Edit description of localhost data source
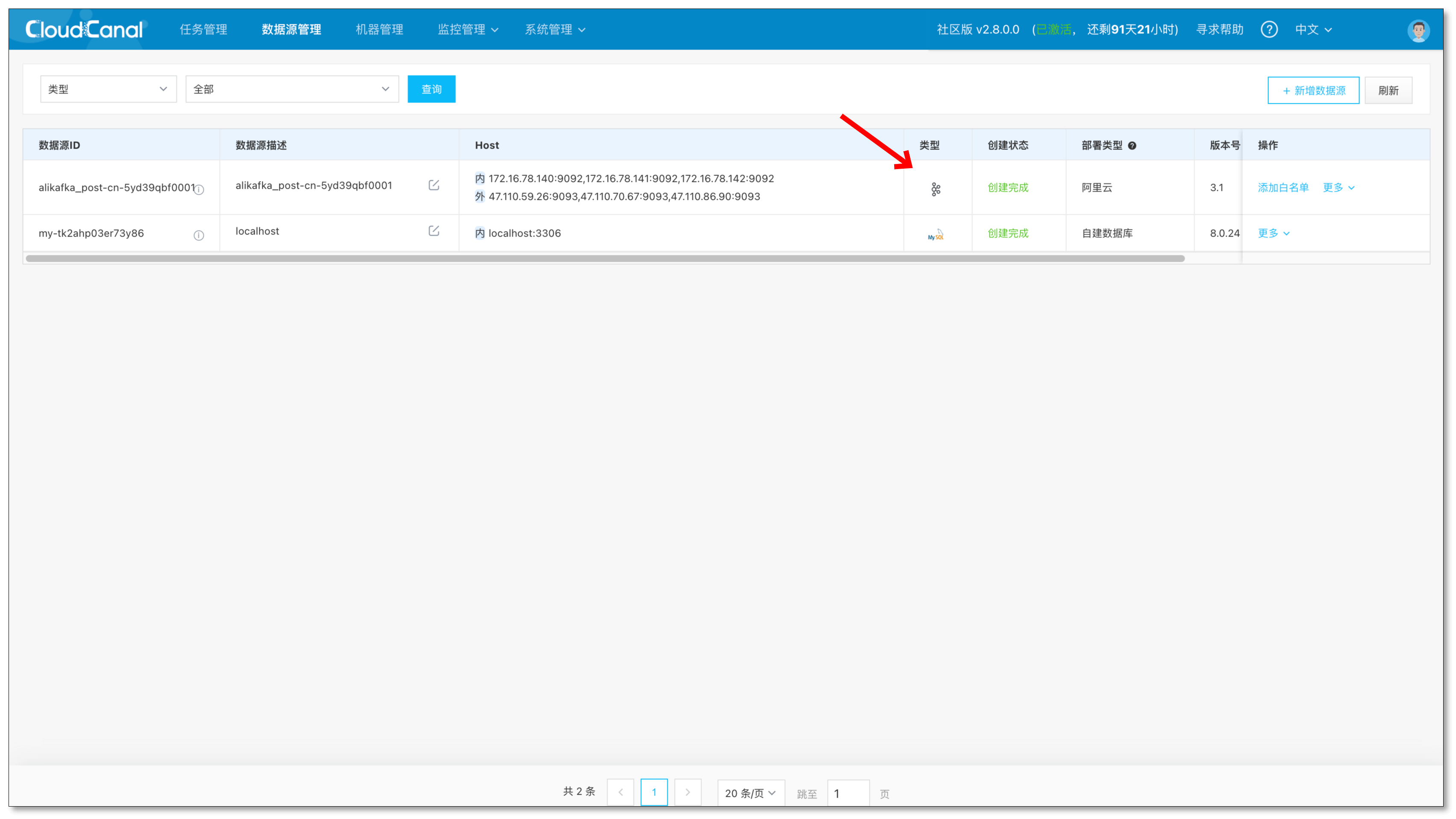 434,231
